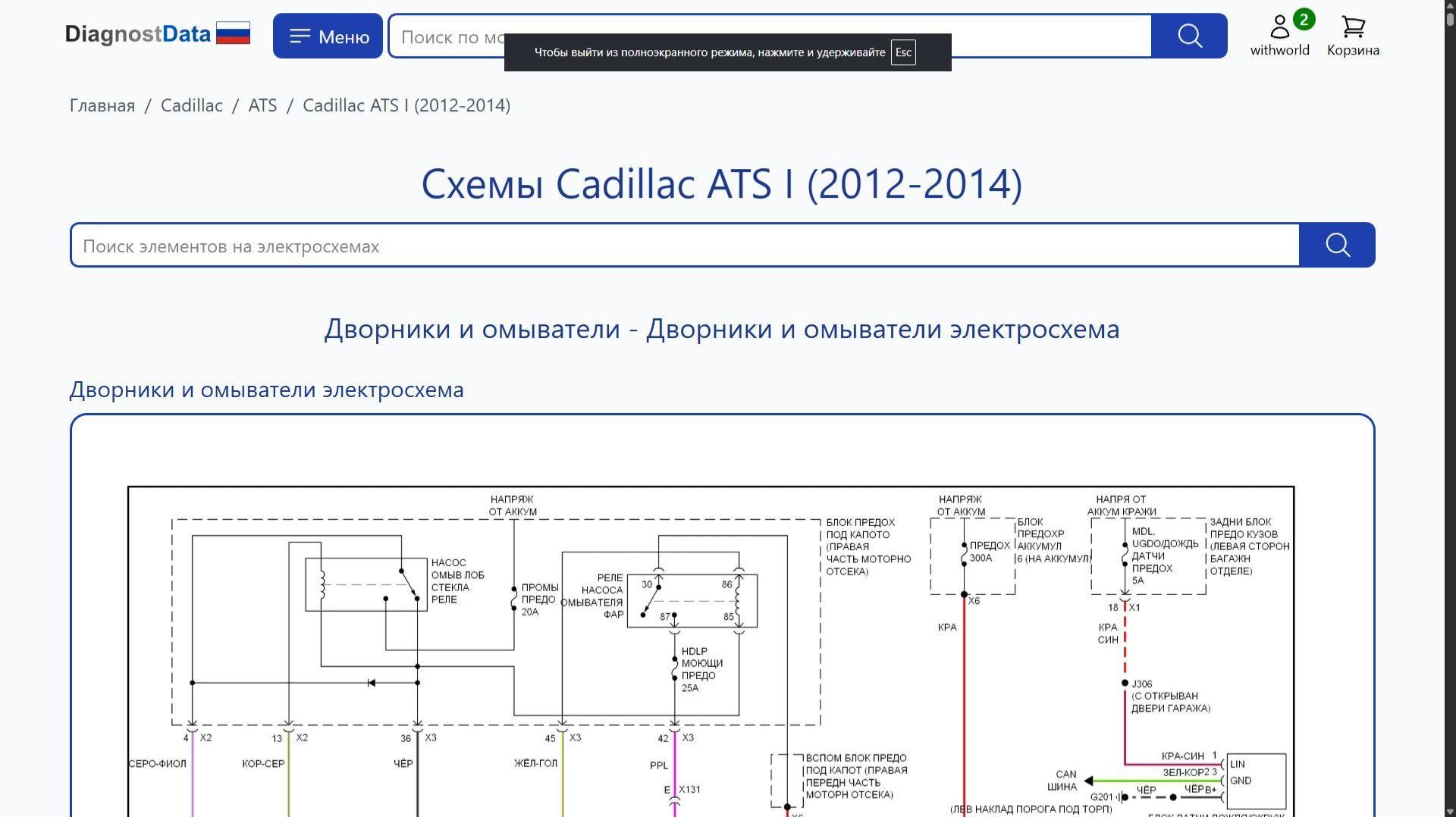Click the Russian flag next to the logo
The image size is (1456, 817).
tap(234, 33)
